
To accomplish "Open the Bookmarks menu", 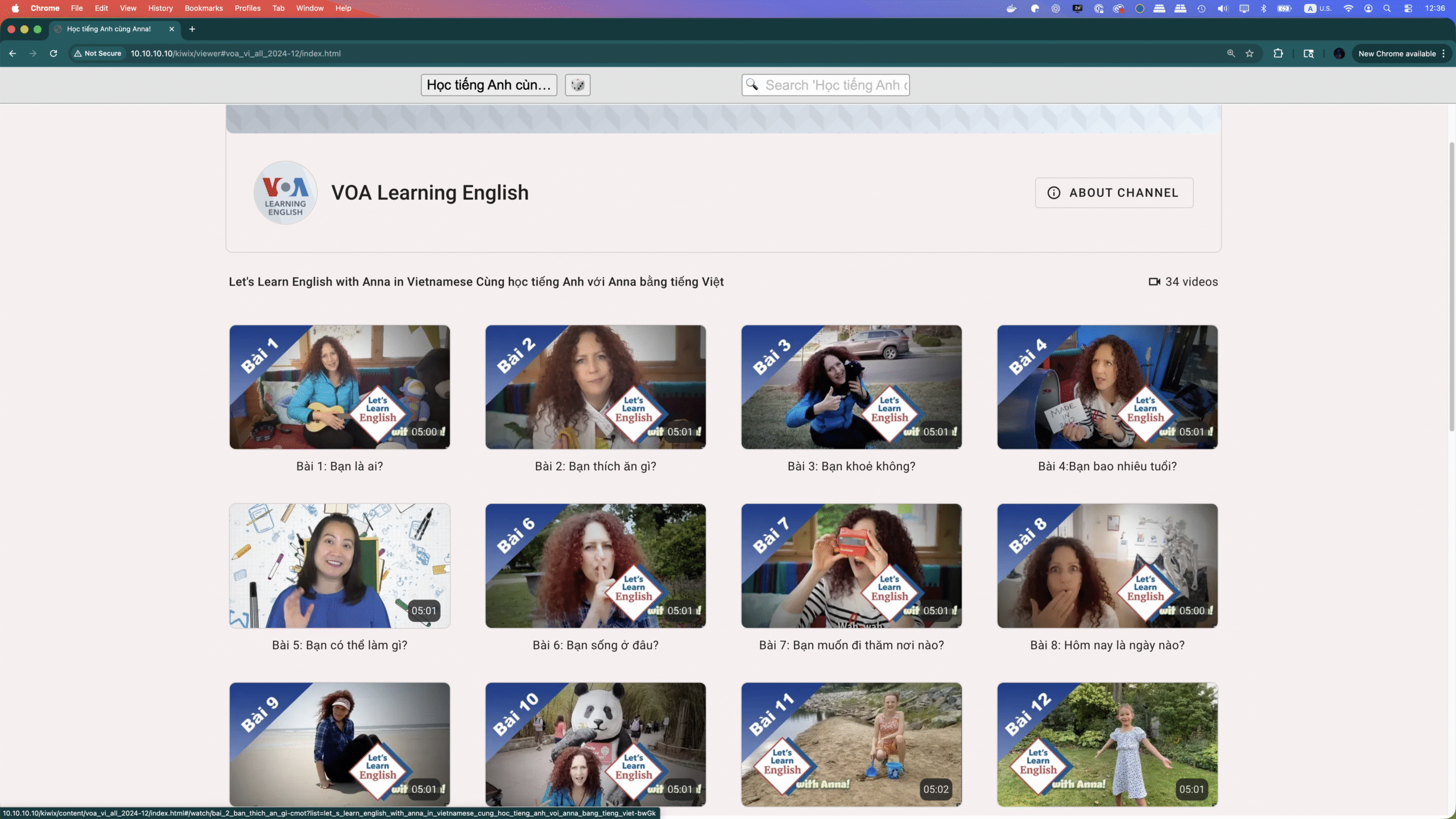I will point(204,8).
